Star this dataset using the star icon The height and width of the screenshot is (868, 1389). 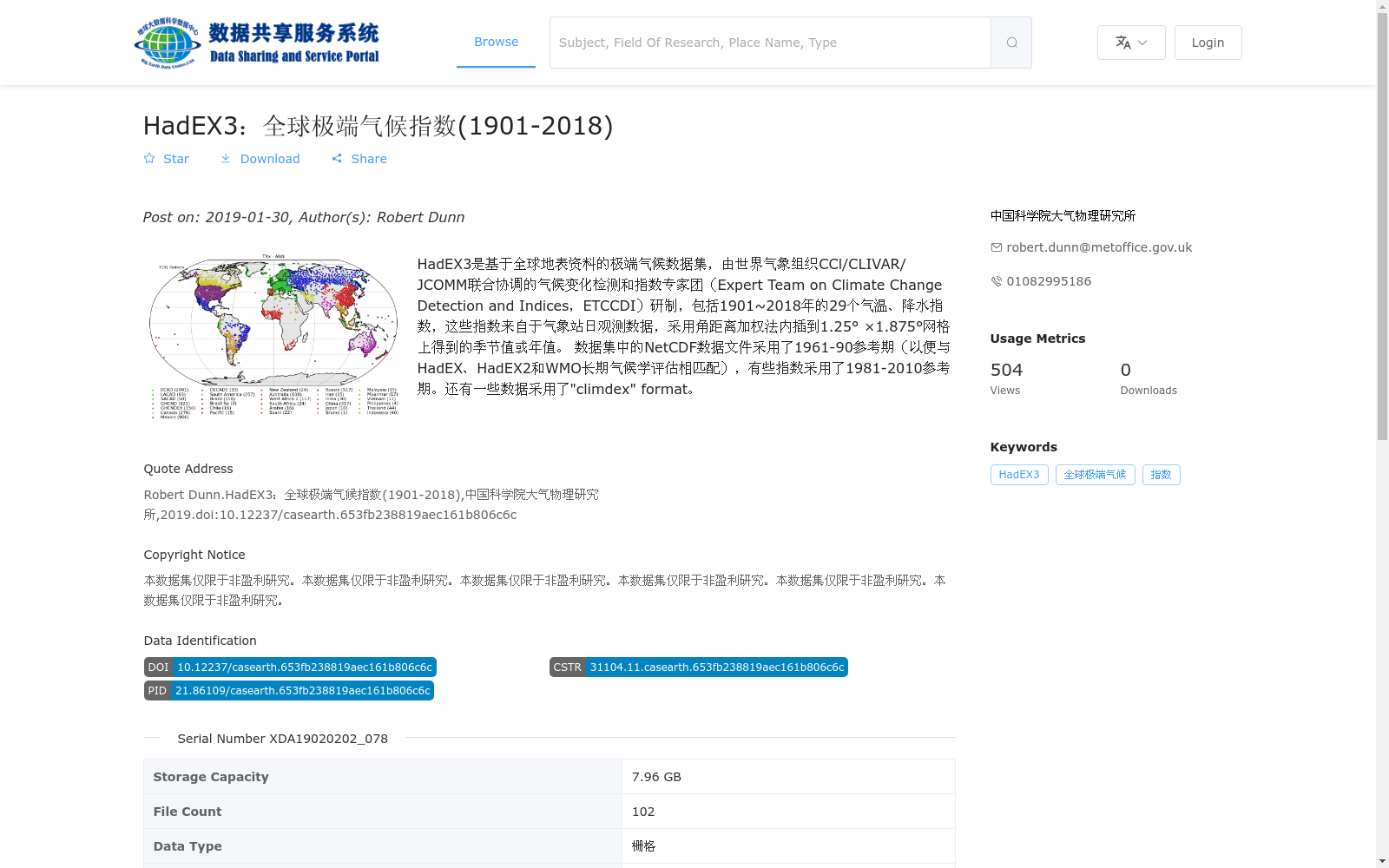pos(149,159)
